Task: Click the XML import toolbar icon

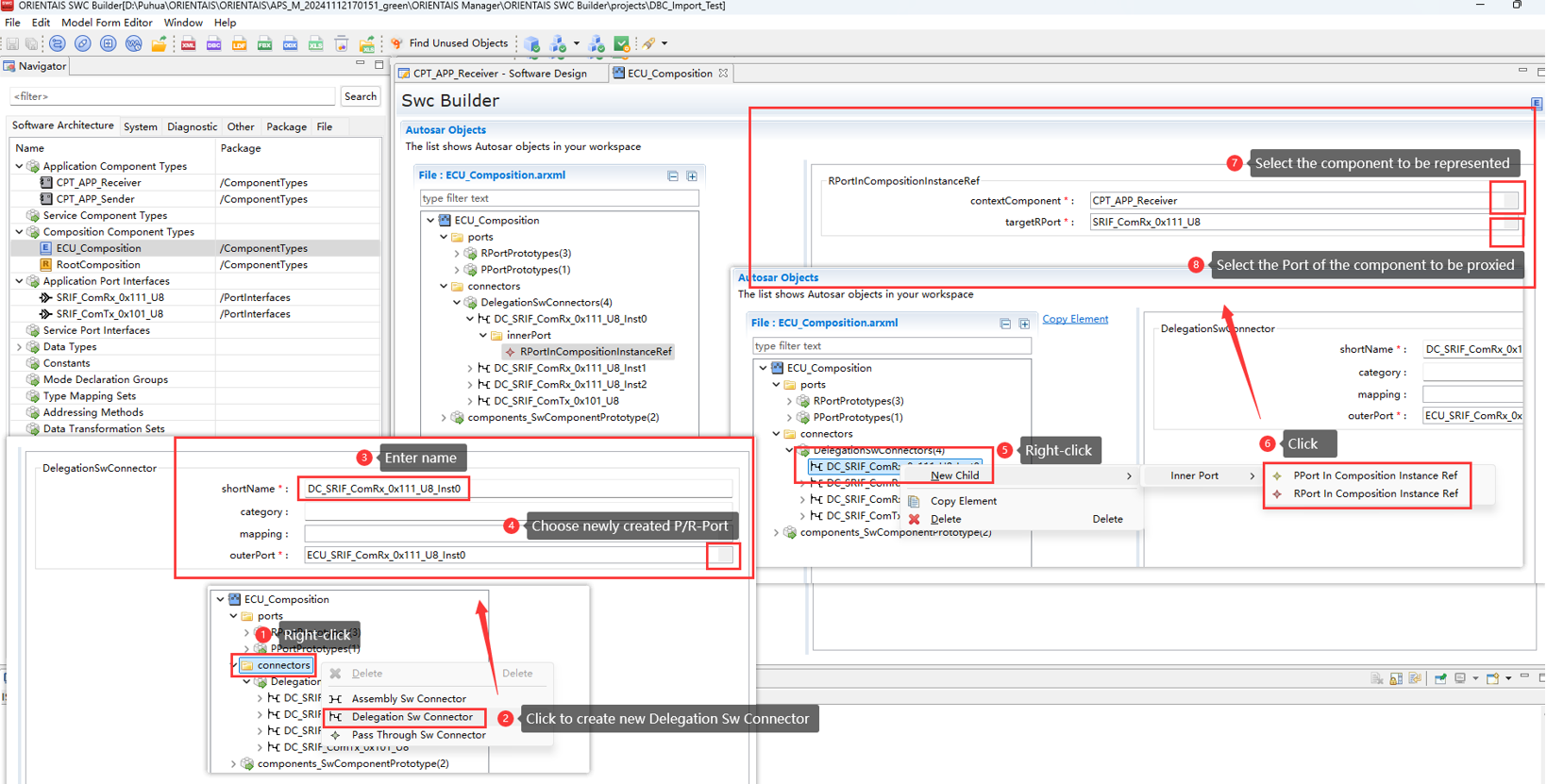Action: coord(189,44)
